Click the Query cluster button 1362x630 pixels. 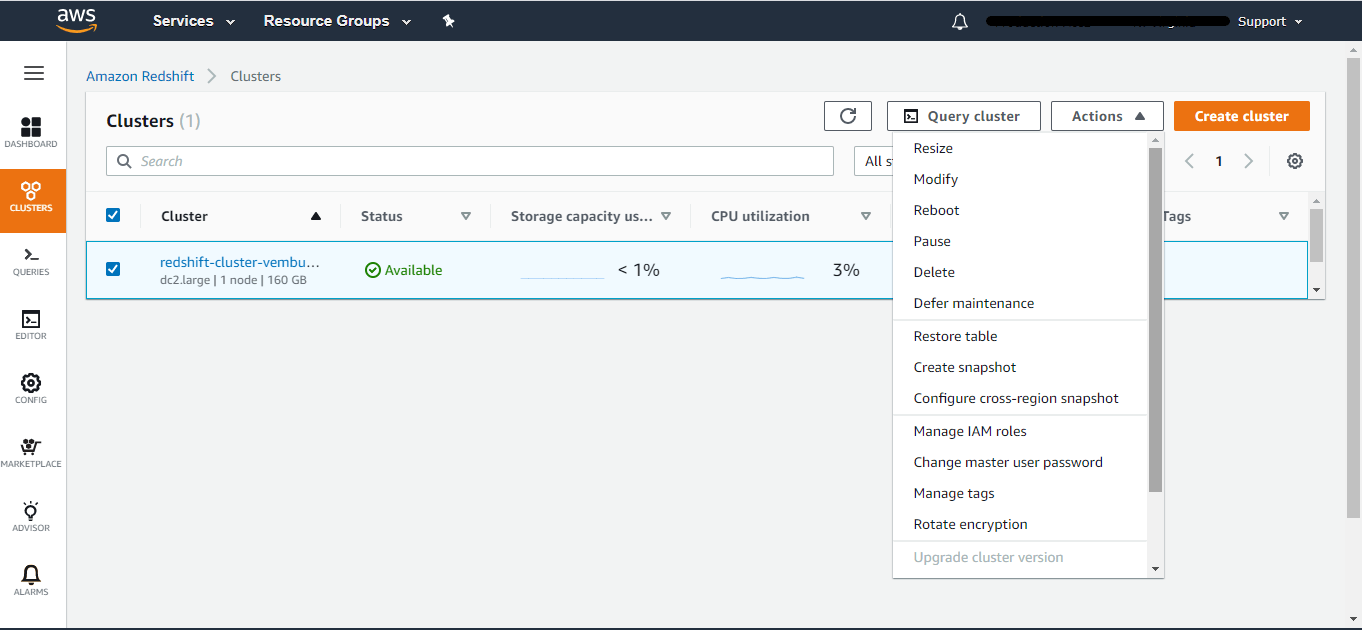pyautogui.click(x=964, y=116)
